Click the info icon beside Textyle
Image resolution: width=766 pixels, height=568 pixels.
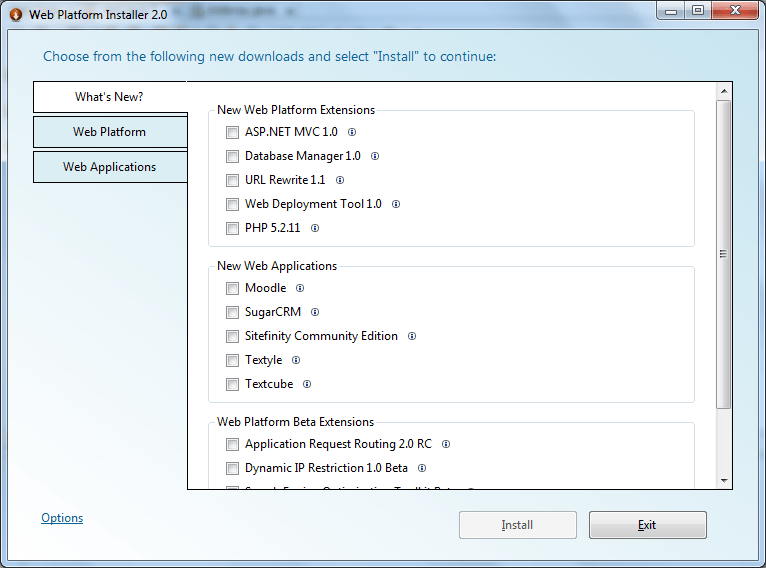pos(296,360)
